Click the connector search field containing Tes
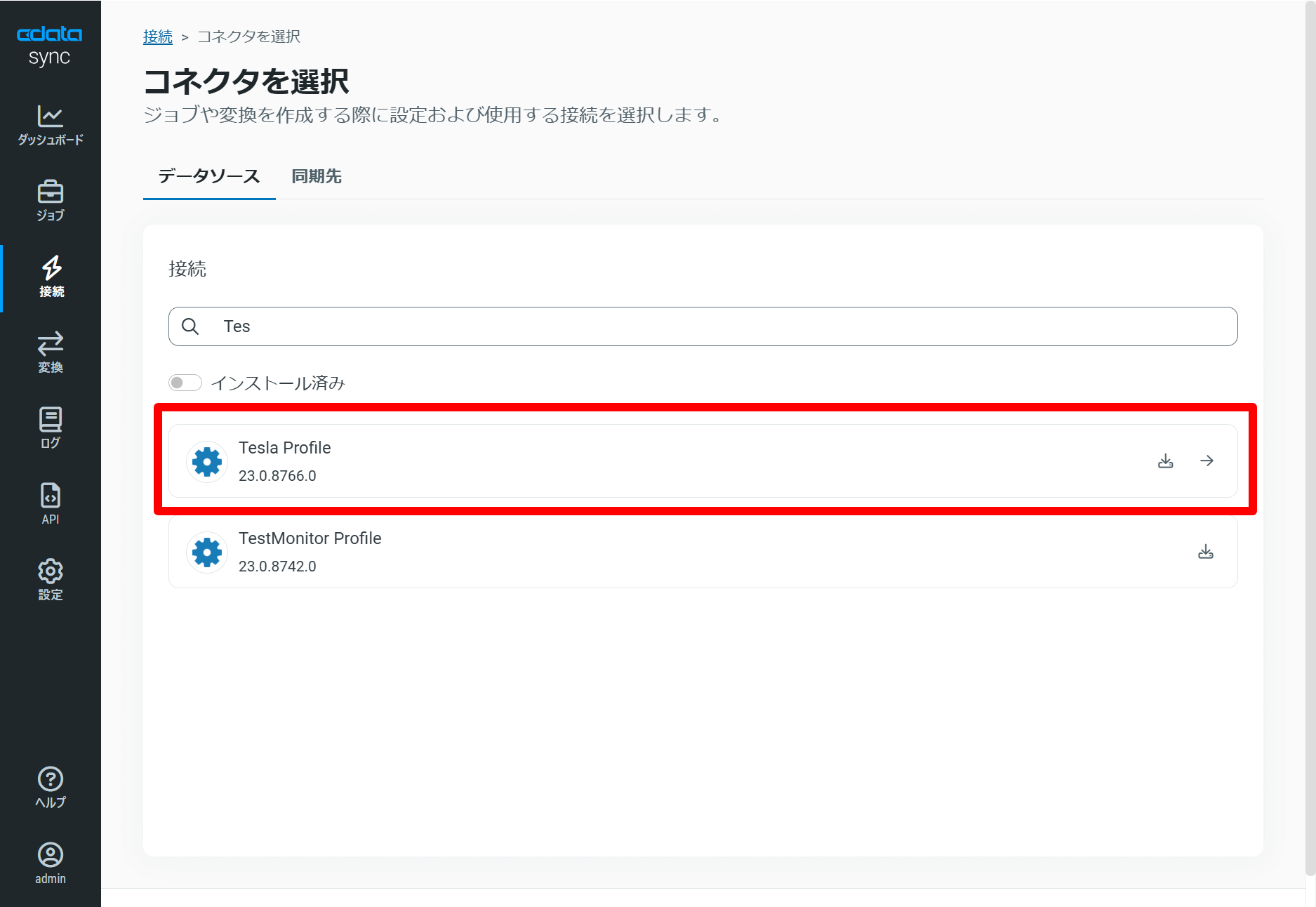 click(x=702, y=326)
